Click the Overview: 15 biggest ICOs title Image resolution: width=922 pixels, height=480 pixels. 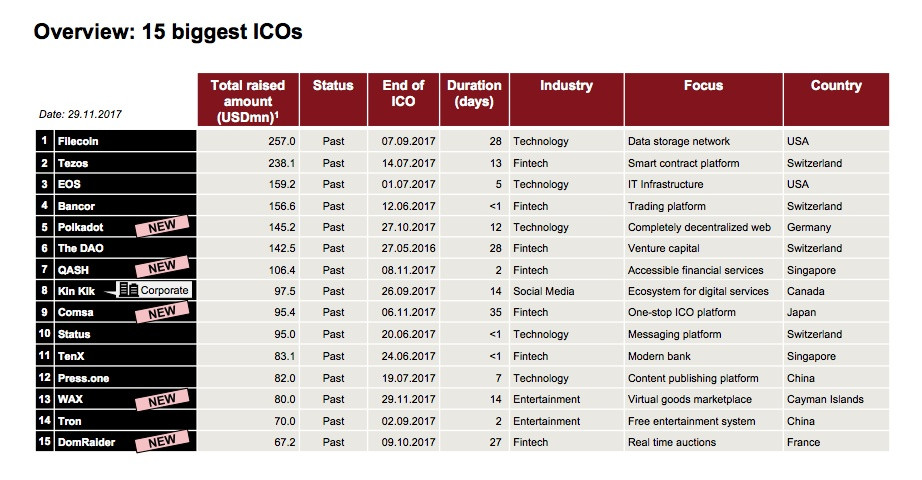[168, 31]
